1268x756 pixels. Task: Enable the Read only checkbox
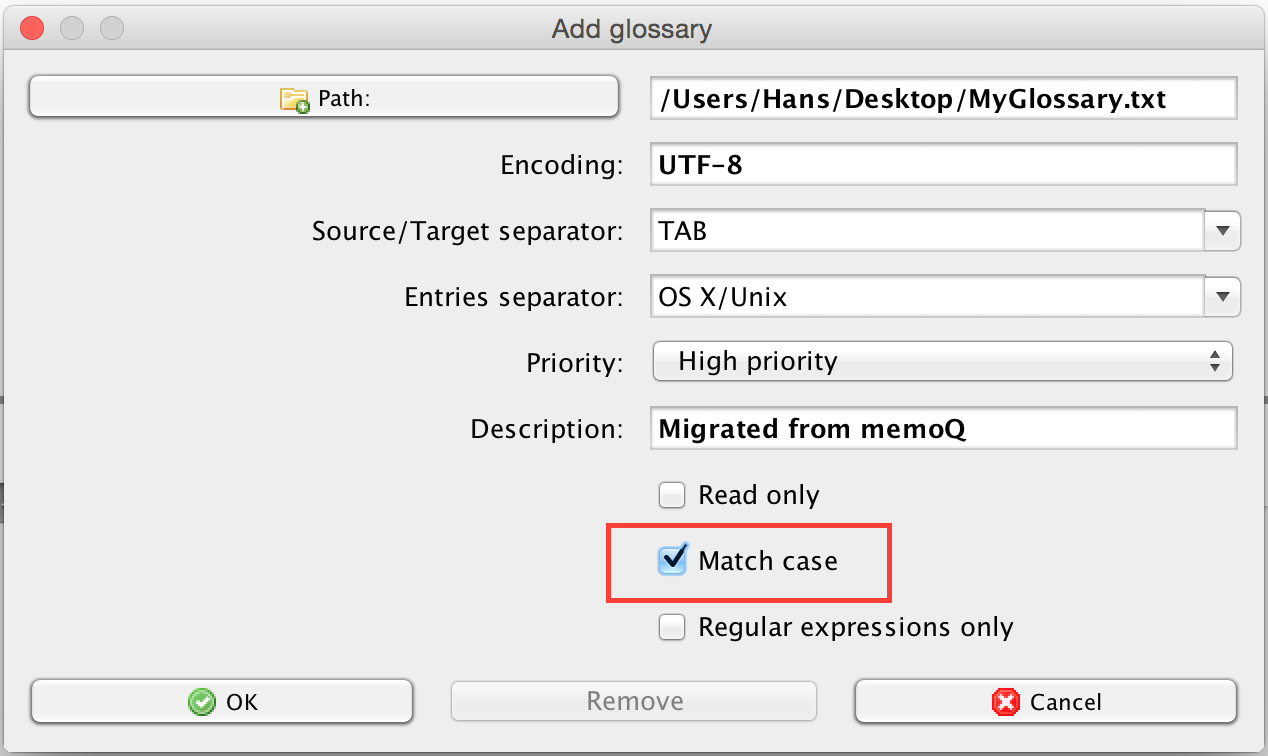[x=672, y=495]
